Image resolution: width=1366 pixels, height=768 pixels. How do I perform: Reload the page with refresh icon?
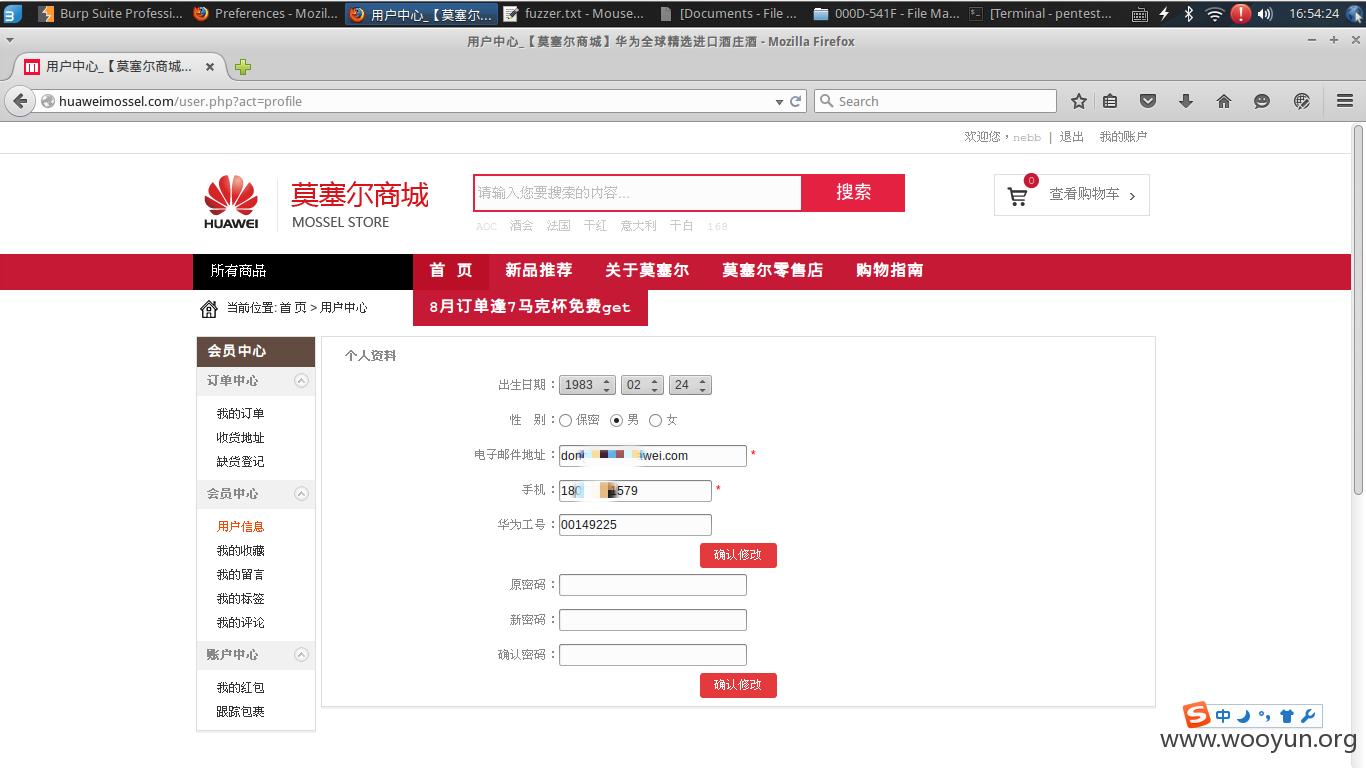[796, 101]
